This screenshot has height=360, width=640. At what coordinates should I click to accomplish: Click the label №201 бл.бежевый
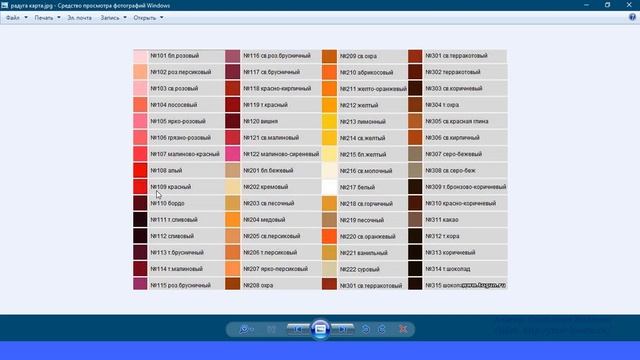click(x=268, y=171)
